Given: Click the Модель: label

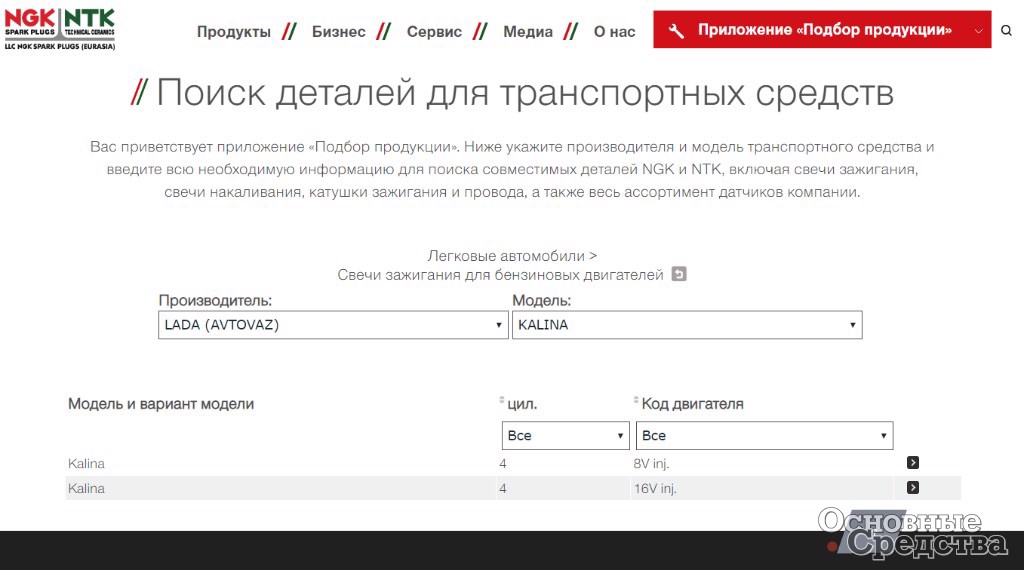Looking at the screenshot, I should (x=541, y=300).
